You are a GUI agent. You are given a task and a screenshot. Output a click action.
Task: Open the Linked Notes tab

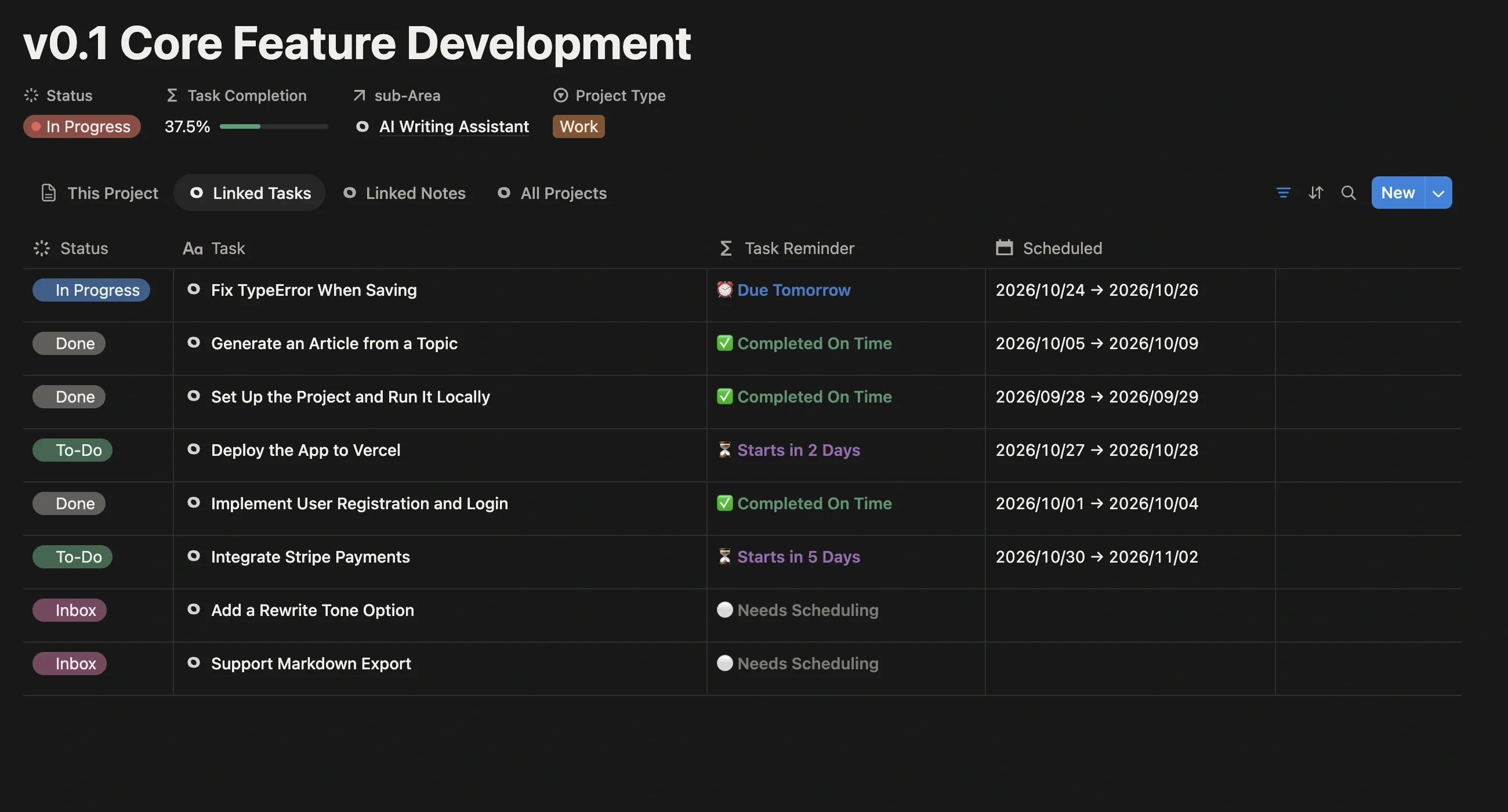click(404, 193)
